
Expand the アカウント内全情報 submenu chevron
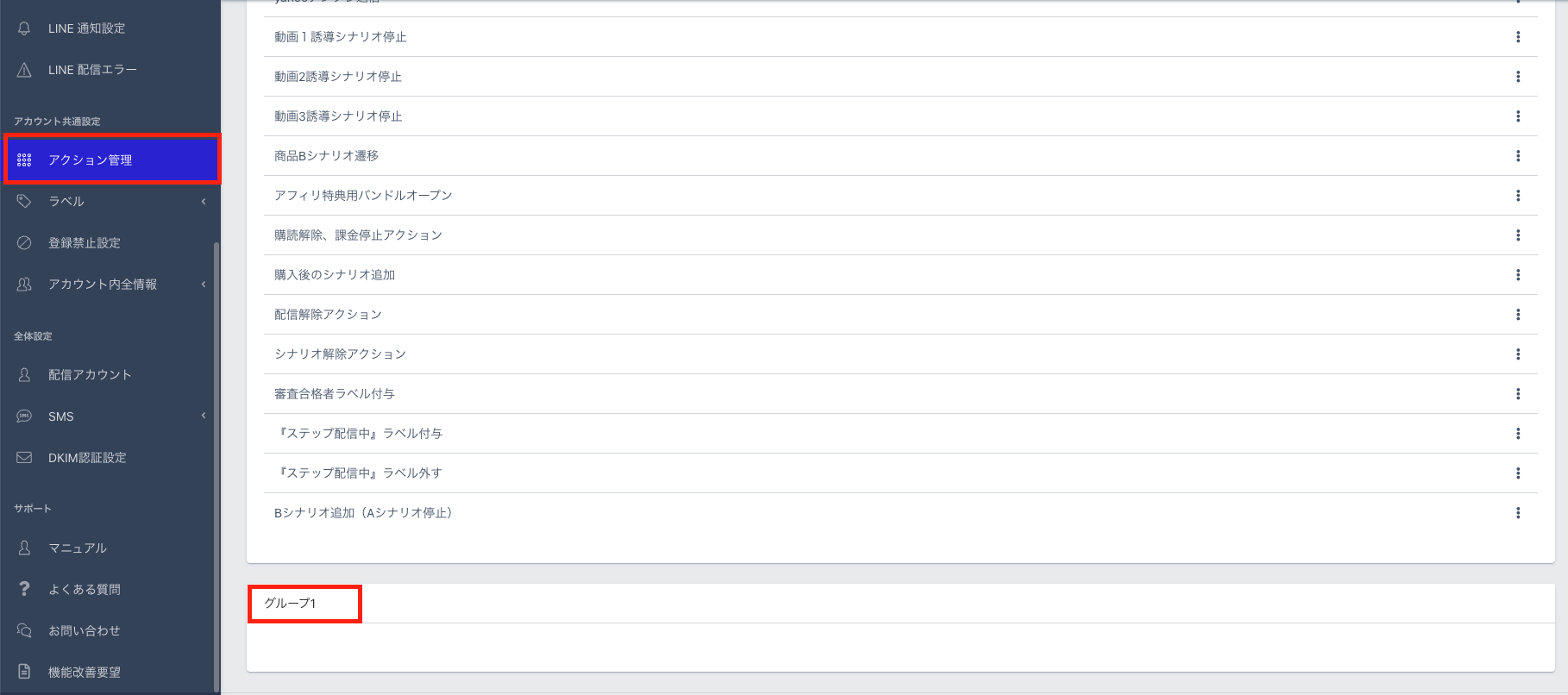coord(204,285)
